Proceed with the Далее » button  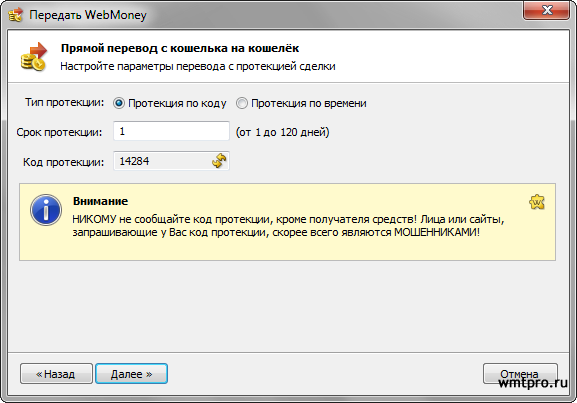tap(131, 374)
